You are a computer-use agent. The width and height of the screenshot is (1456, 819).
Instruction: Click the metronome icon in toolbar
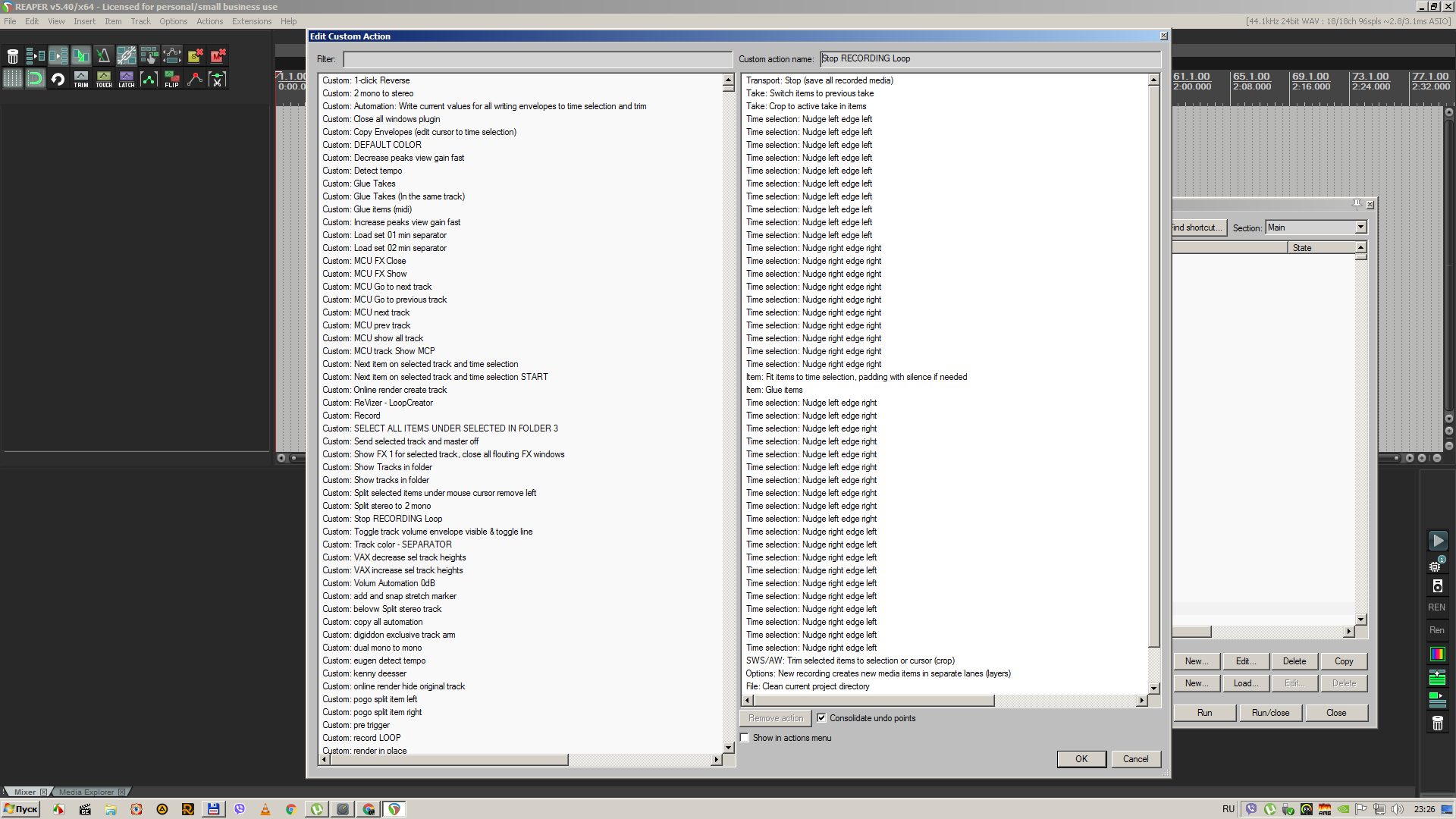pyautogui.click(x=103, y=56)
